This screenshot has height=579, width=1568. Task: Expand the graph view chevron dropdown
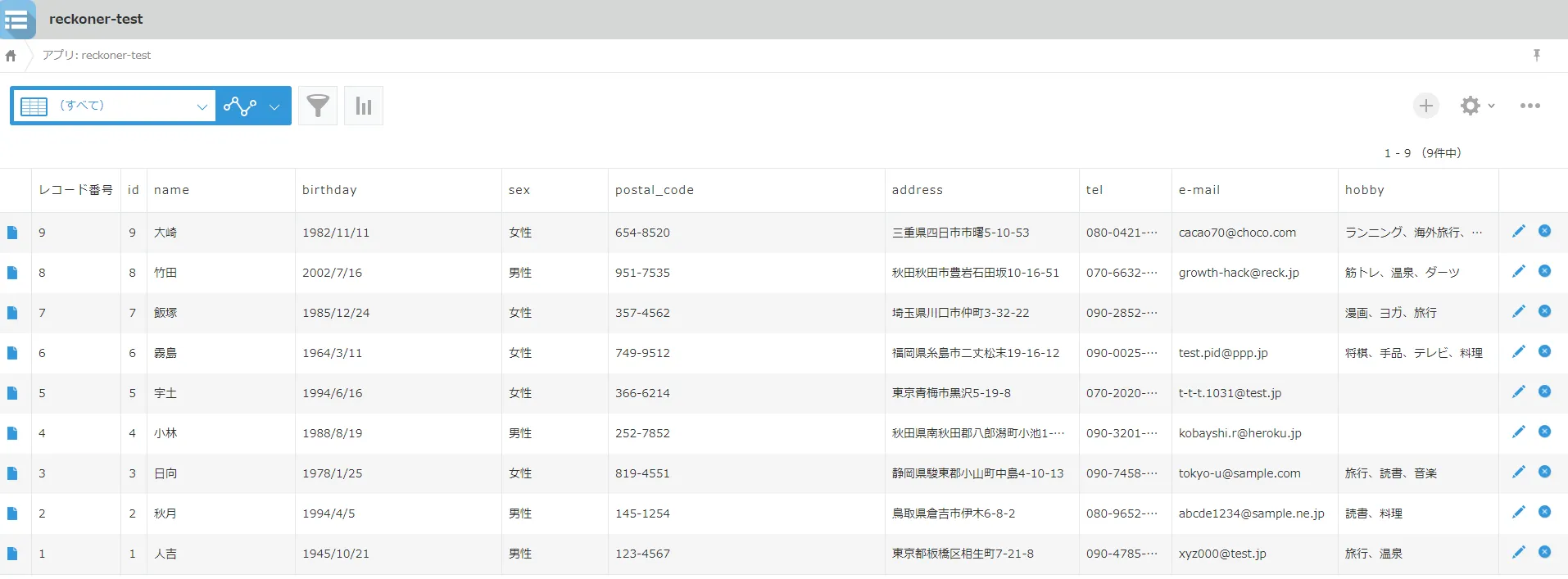coord(274,106)
